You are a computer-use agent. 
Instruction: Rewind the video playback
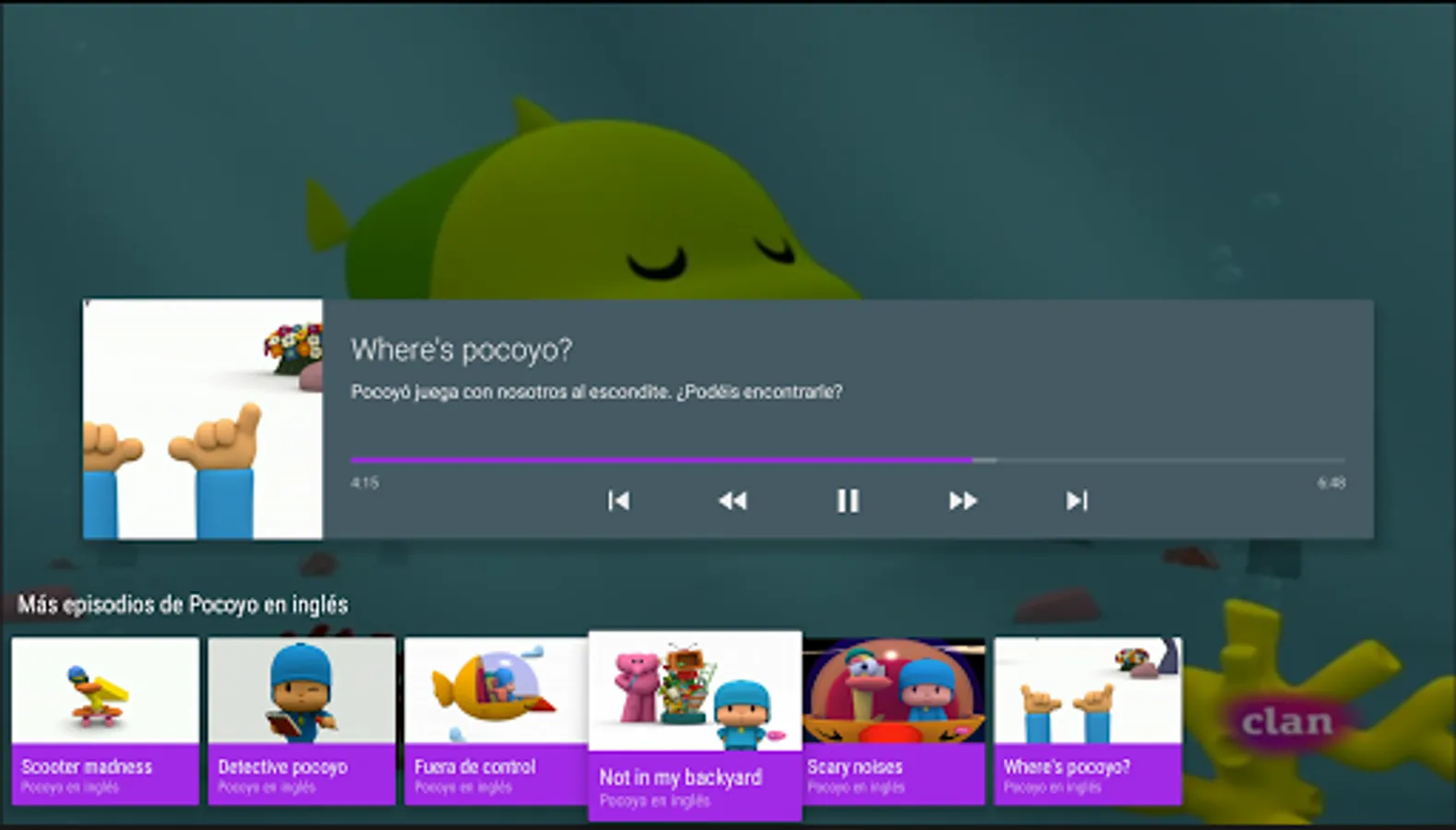[x=733, y=501]
